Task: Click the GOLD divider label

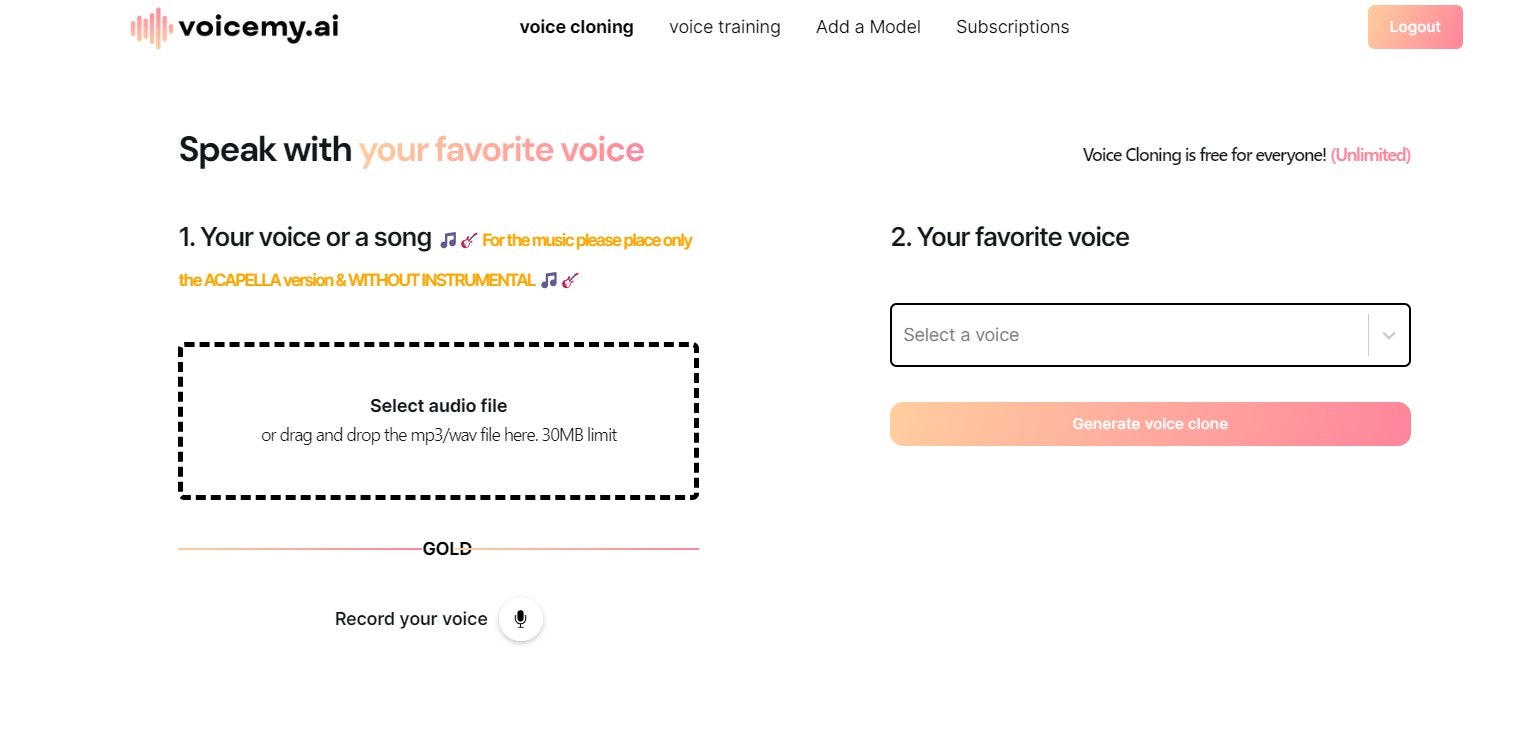Action: (447, 549)
